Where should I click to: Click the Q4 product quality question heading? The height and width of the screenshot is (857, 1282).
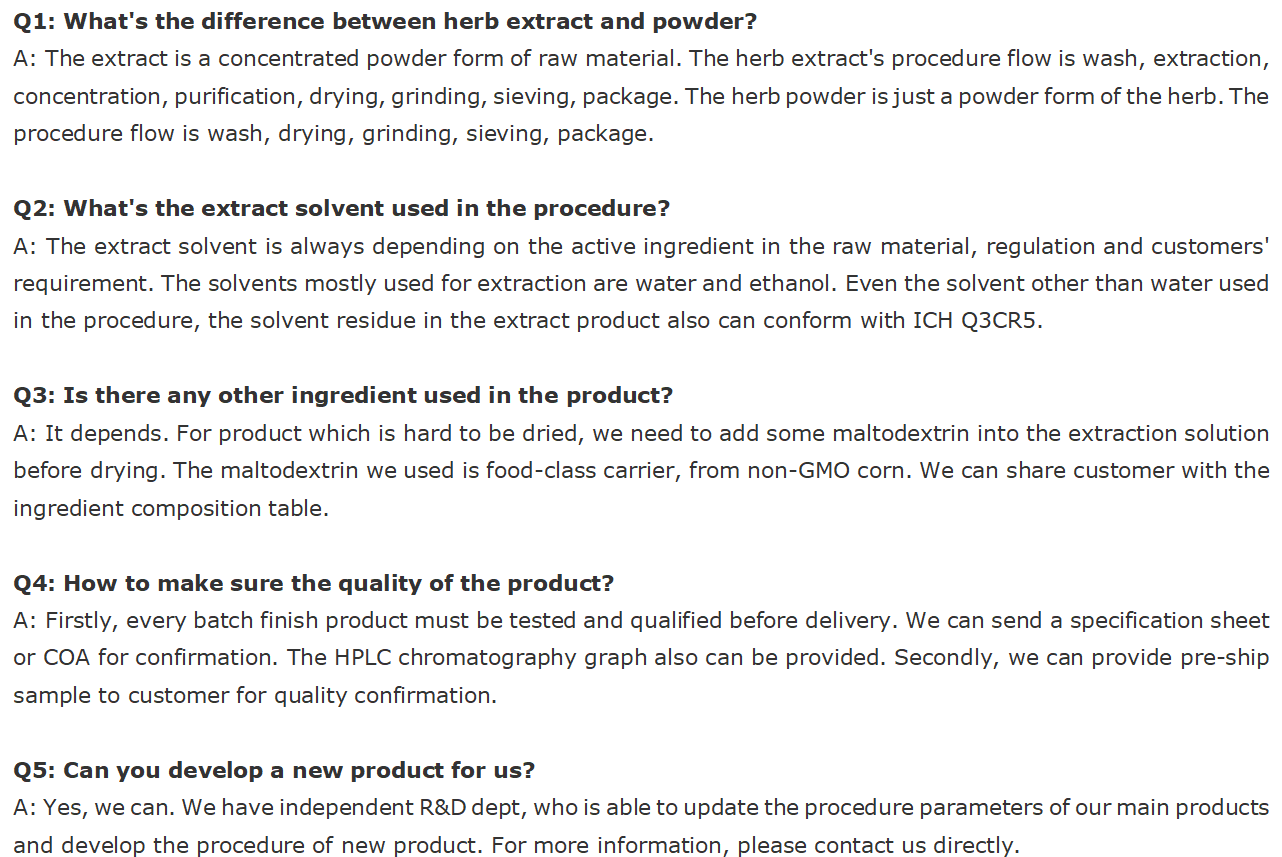click(x=313, y=583)
